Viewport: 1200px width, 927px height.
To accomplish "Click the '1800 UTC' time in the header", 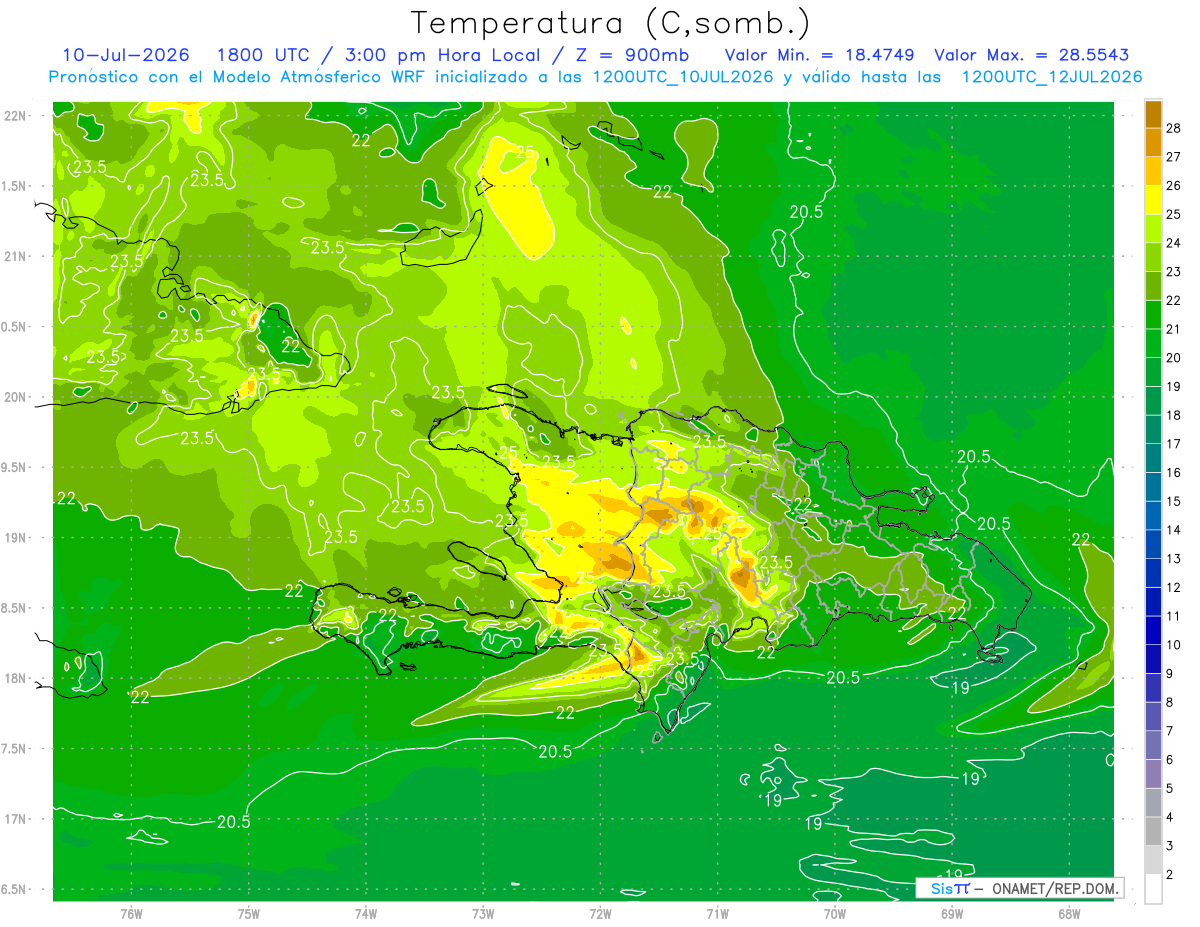I will (266, 55).
